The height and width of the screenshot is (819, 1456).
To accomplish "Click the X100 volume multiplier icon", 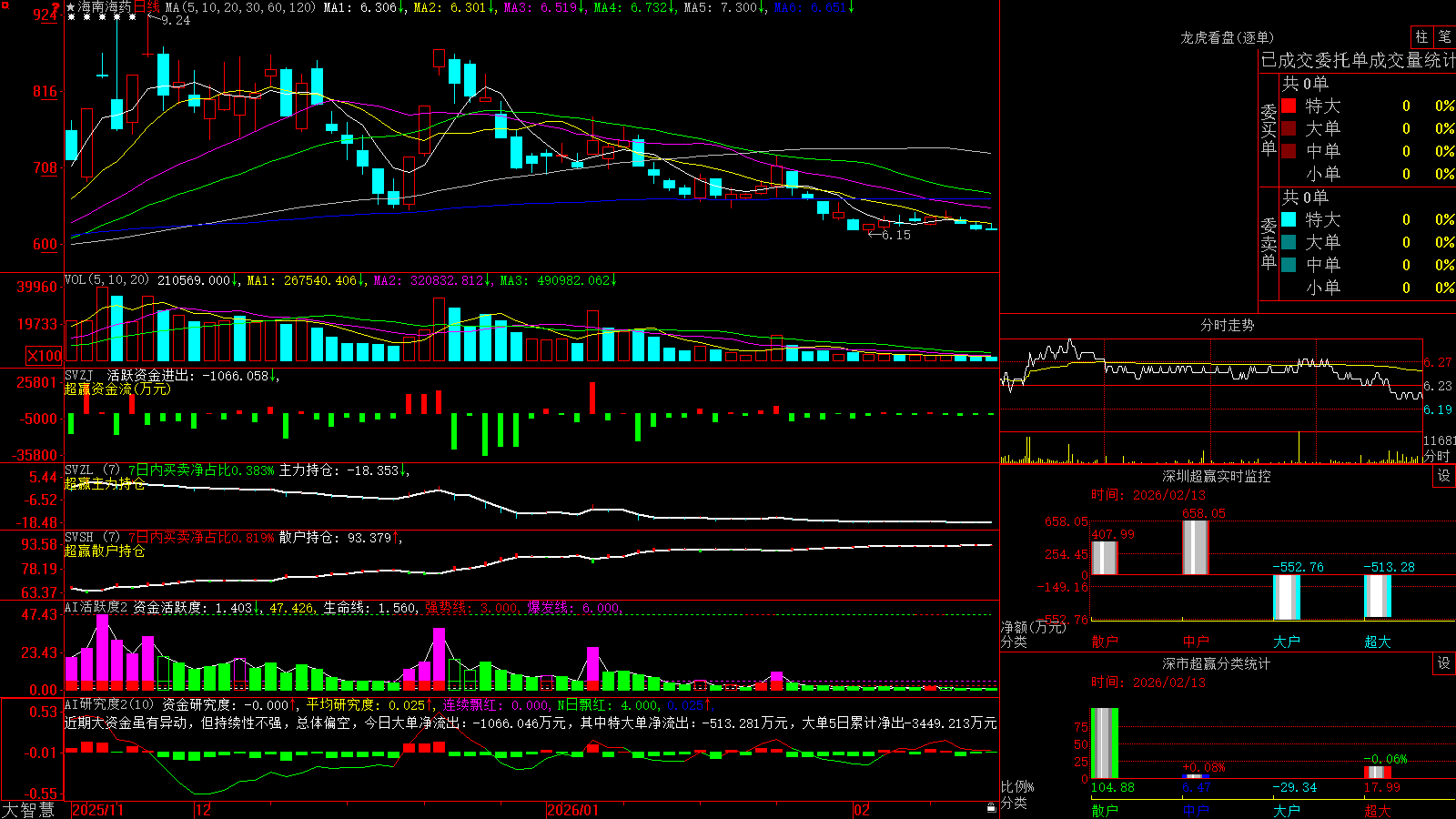I will [x=44, y=356].
